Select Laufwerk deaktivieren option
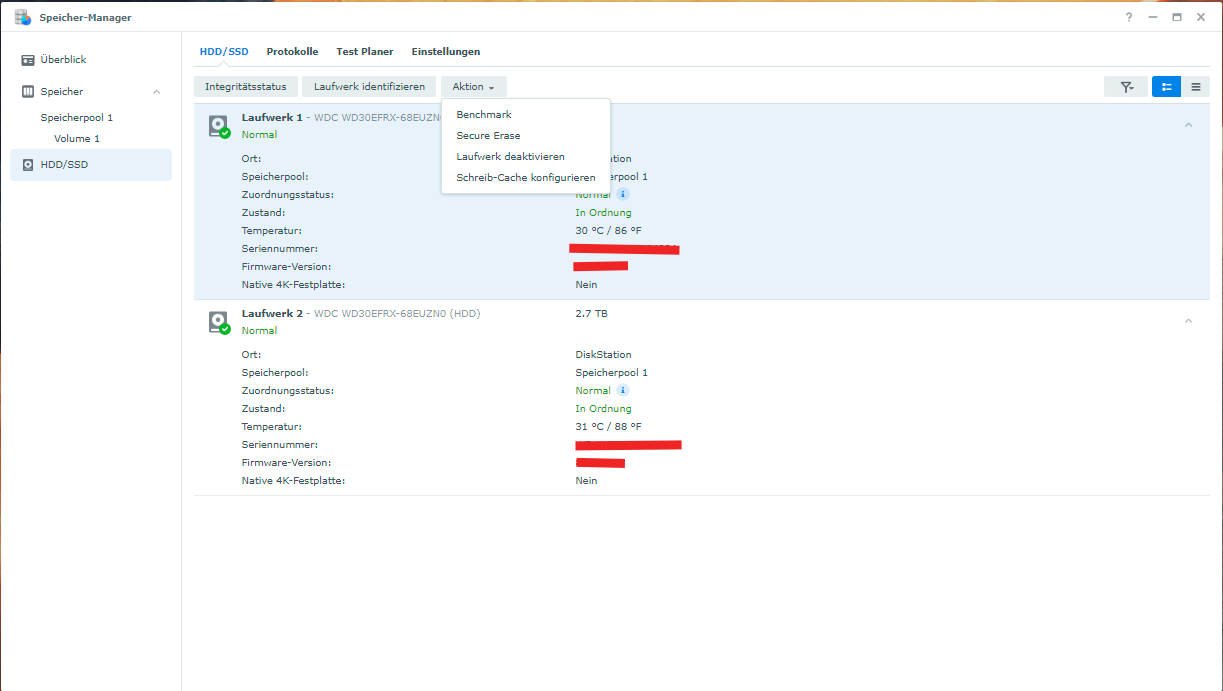The width and height of the screenshot is (1223, 691). point(526,157)
